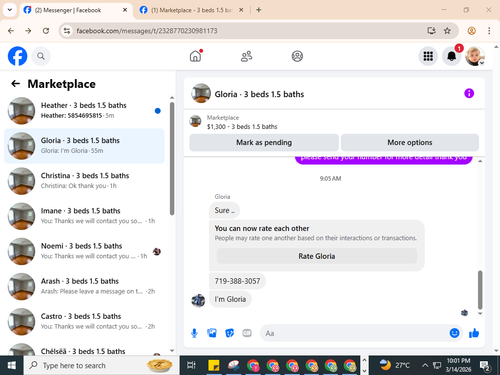Choose a sticker with the sticker icon
The height and width of the screenshot is (375, 500).
pyautogui.click(x=230, y=333)
